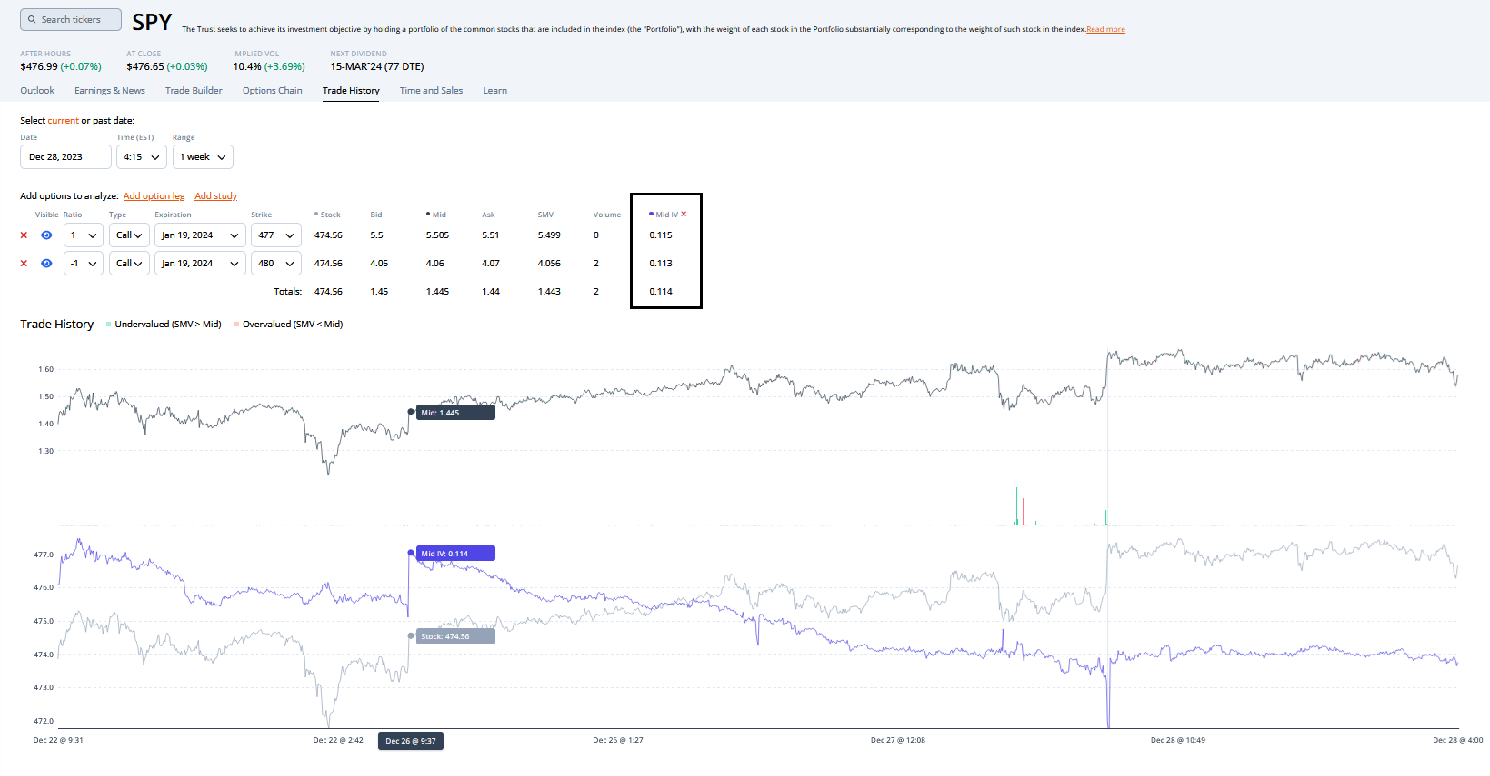Open the Strike 480 dropdown
The image size is (1490, 776).
coord(276,263)
